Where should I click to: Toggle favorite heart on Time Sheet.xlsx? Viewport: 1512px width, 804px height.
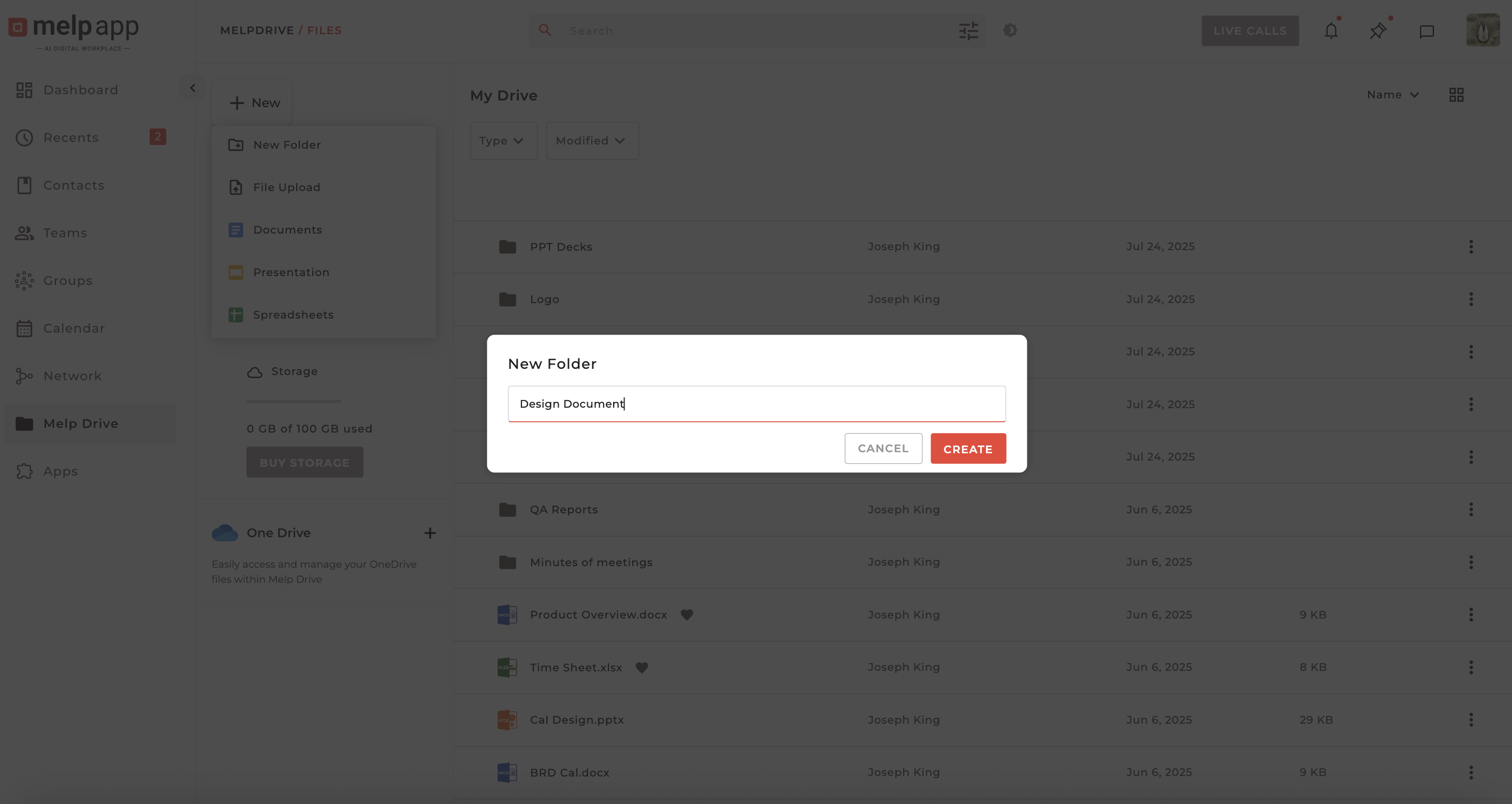642,667
